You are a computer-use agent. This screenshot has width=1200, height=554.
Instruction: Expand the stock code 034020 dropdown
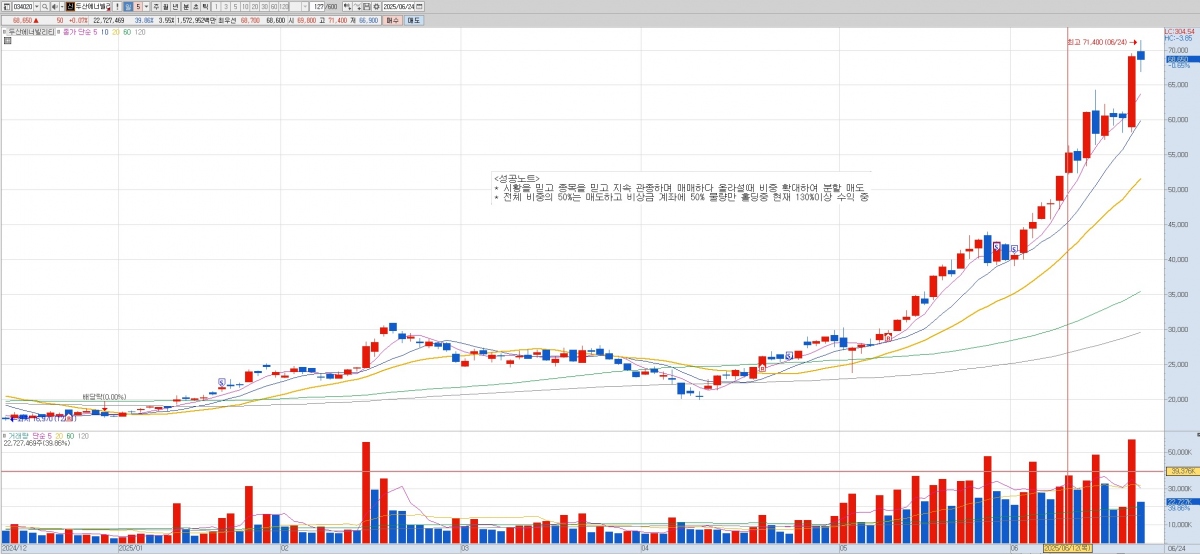coord(35,6)
